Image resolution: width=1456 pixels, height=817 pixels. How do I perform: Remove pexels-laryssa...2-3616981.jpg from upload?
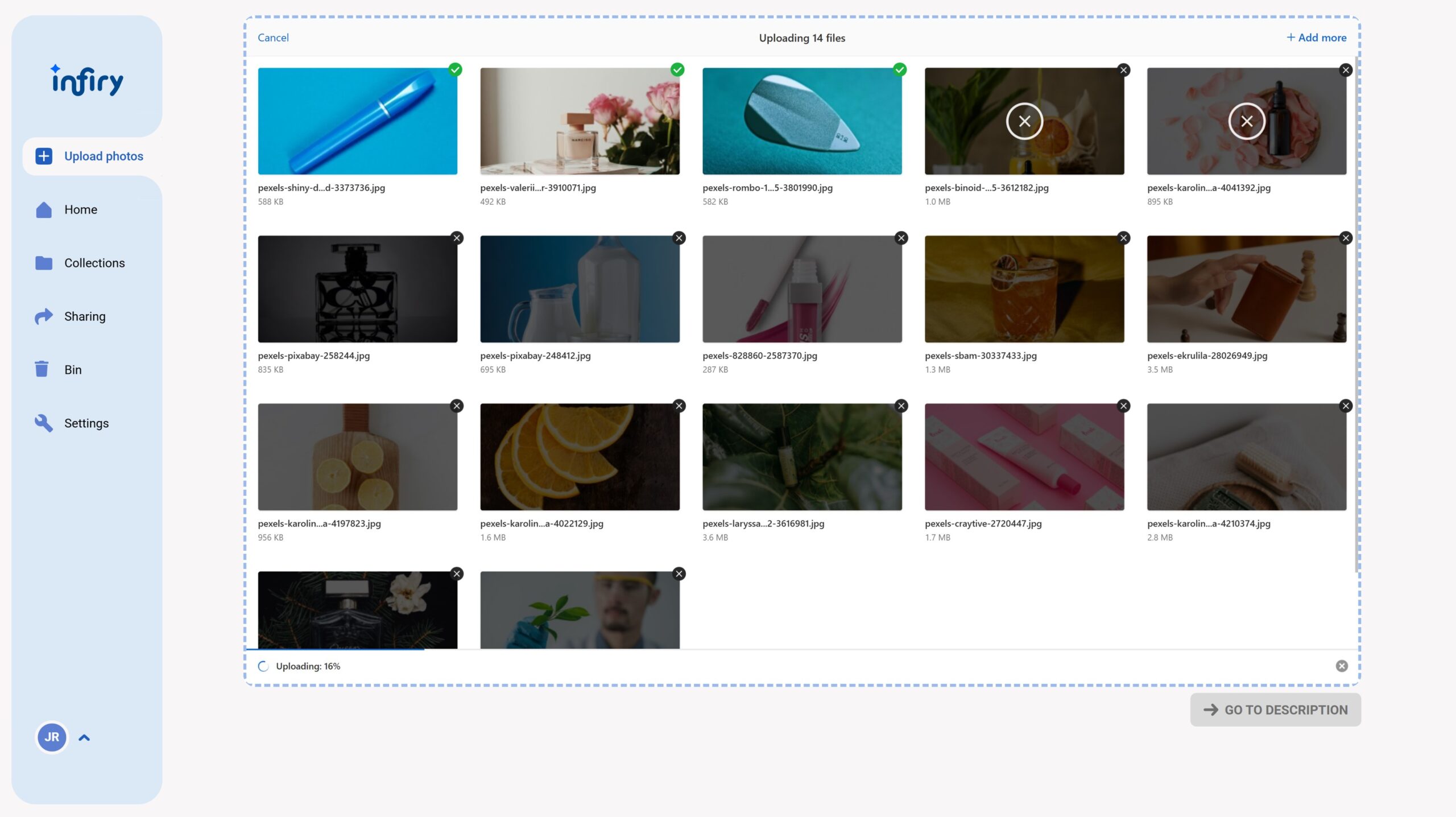pyautogui.click(x=901, y=406)
